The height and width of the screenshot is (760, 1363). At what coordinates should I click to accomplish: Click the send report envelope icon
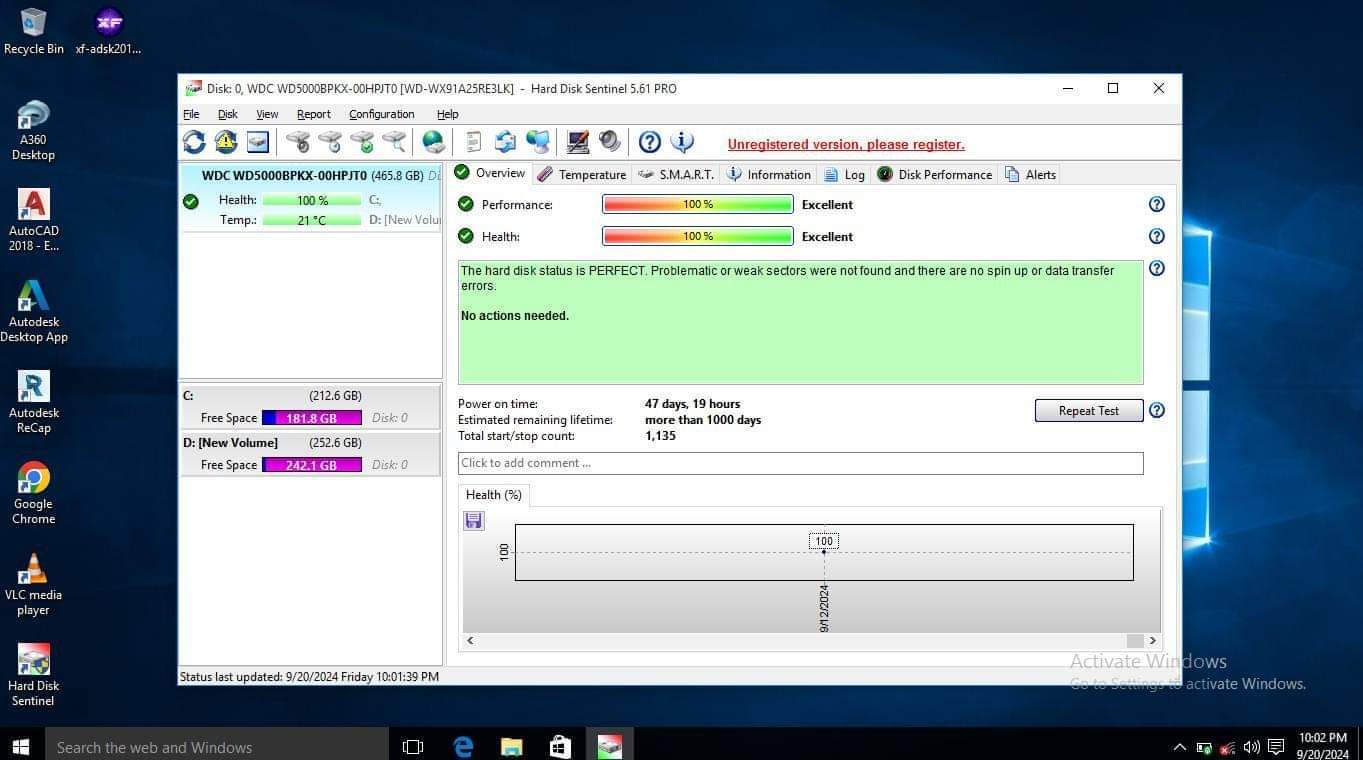pos(506,142)
